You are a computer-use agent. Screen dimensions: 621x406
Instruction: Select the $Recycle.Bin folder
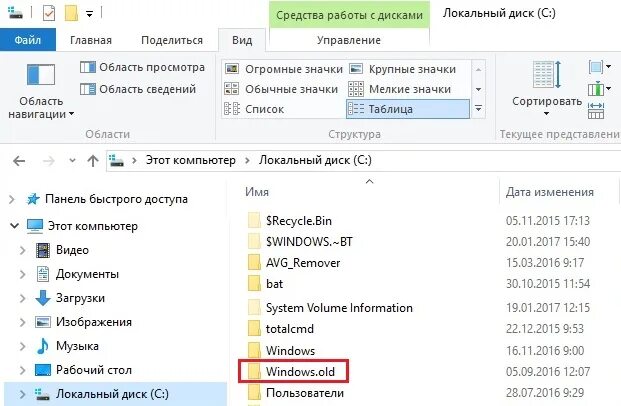pyautogui.click(x=299, y=221)
